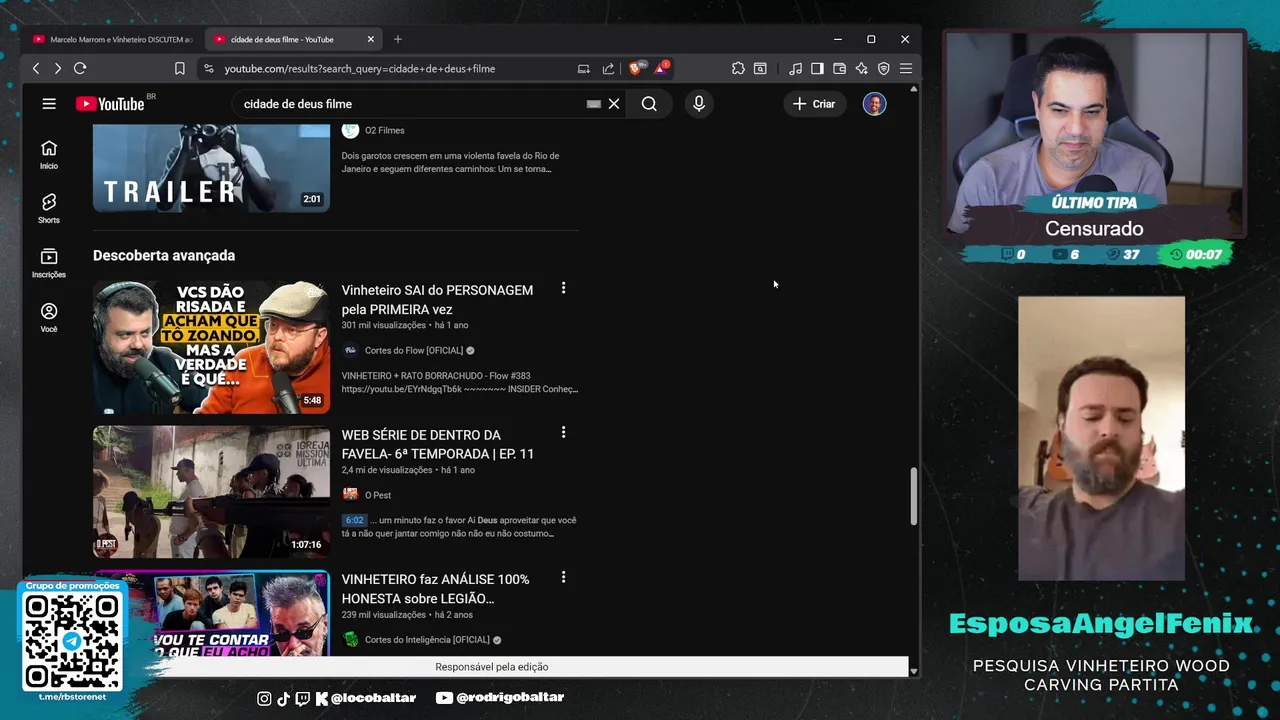Viewport: 1280px width, 720px height.
Task: Go to Início in YouTube sidebar
Action: pos(49,155)
